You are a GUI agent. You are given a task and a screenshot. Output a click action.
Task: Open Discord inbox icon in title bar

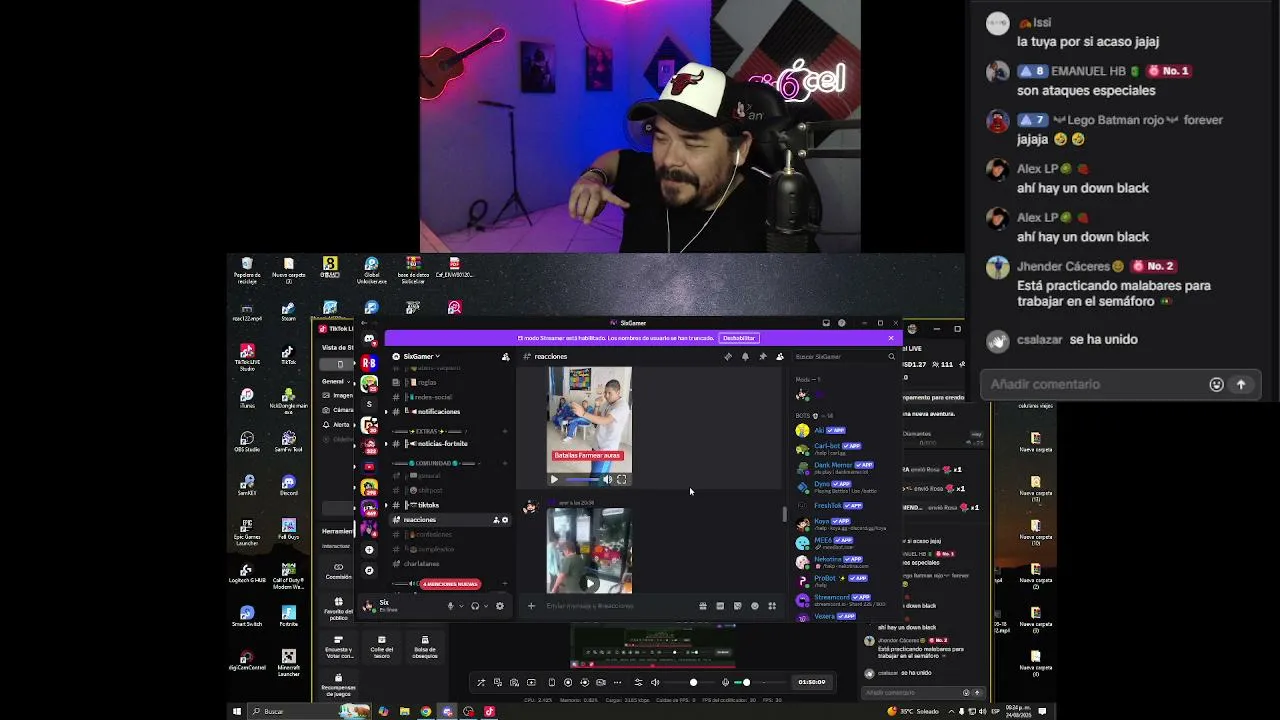point(826,323)
